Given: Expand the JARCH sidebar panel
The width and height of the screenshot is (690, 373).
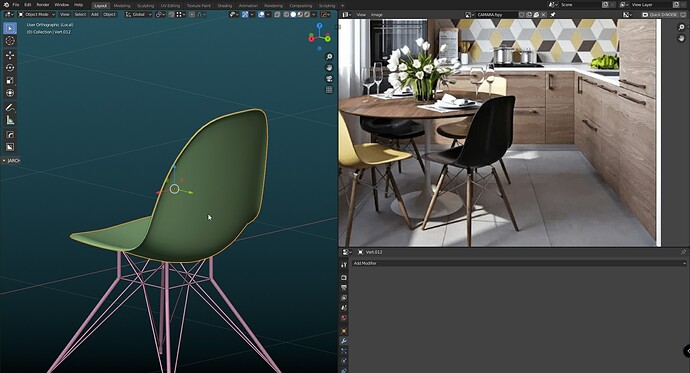Looking at the screenshot, I should click(11, 161).
